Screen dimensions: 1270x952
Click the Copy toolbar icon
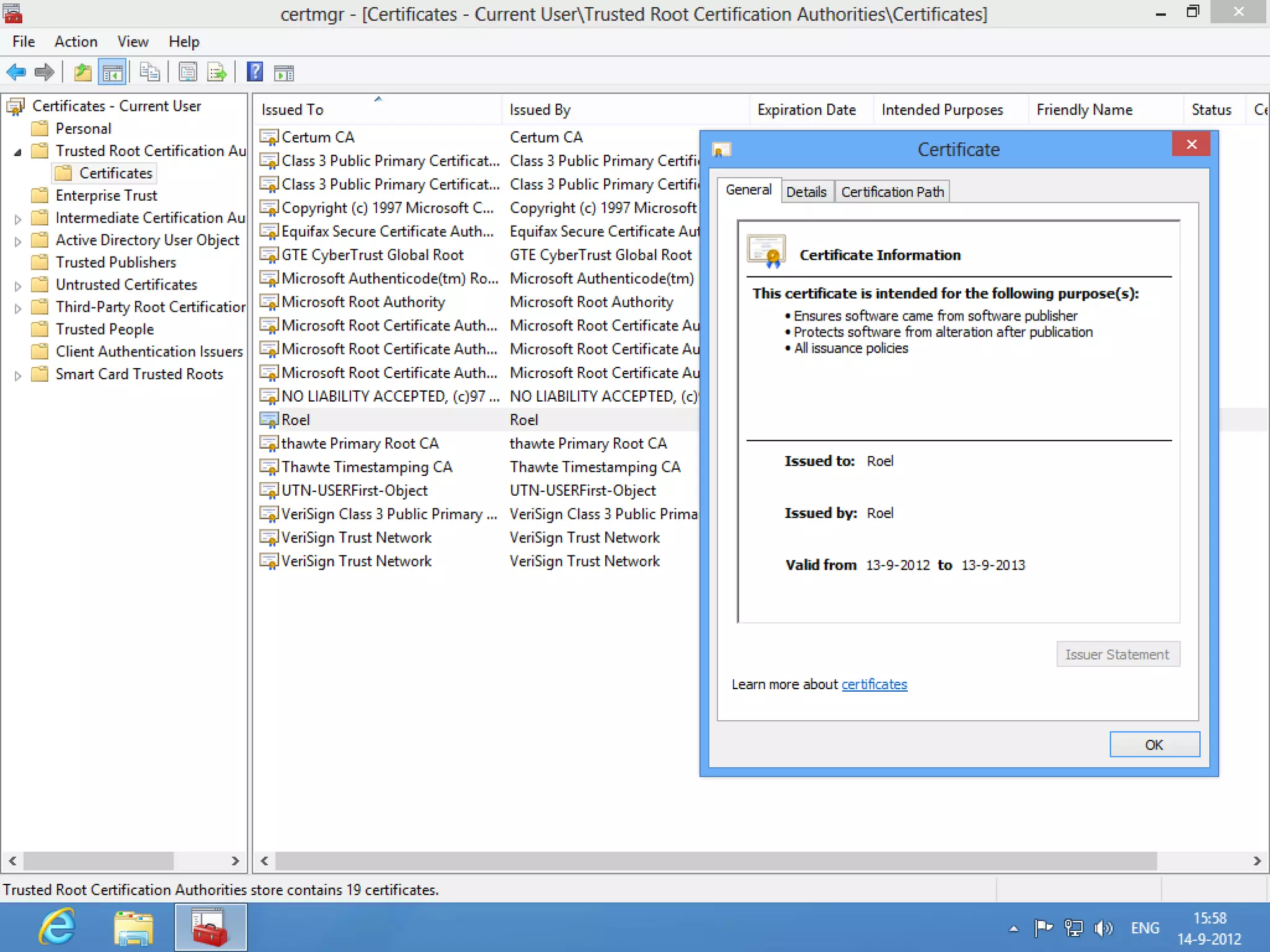coord(149,73)
